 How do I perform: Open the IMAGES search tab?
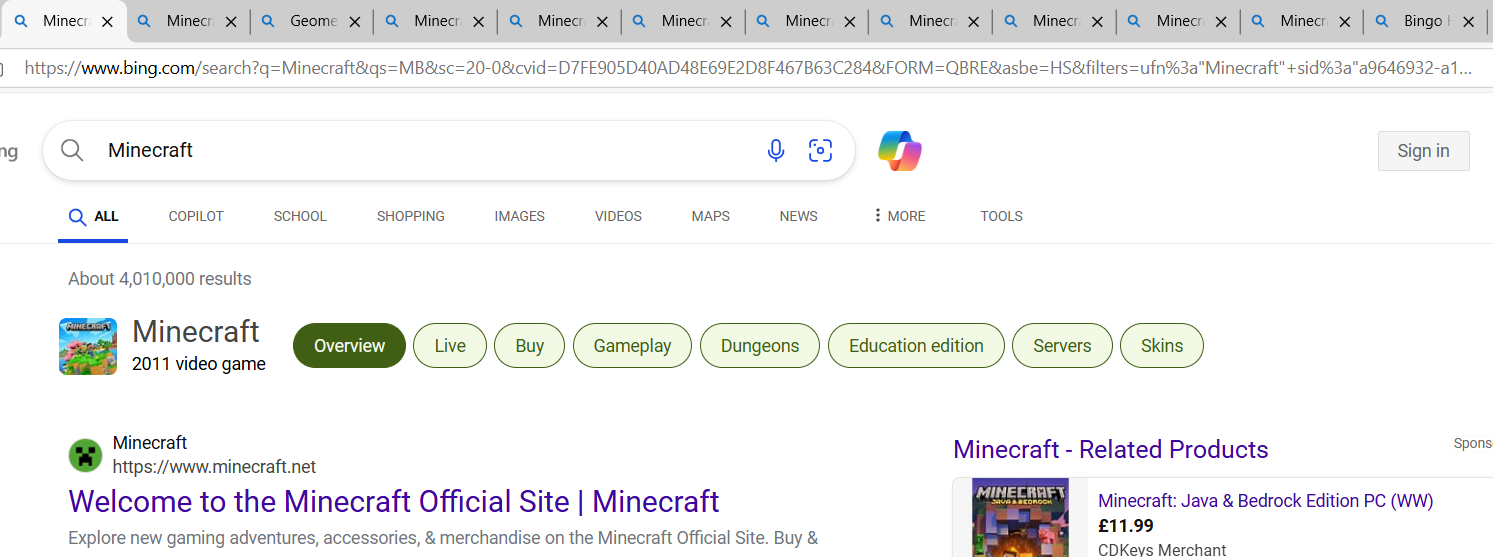pos(520,216)
